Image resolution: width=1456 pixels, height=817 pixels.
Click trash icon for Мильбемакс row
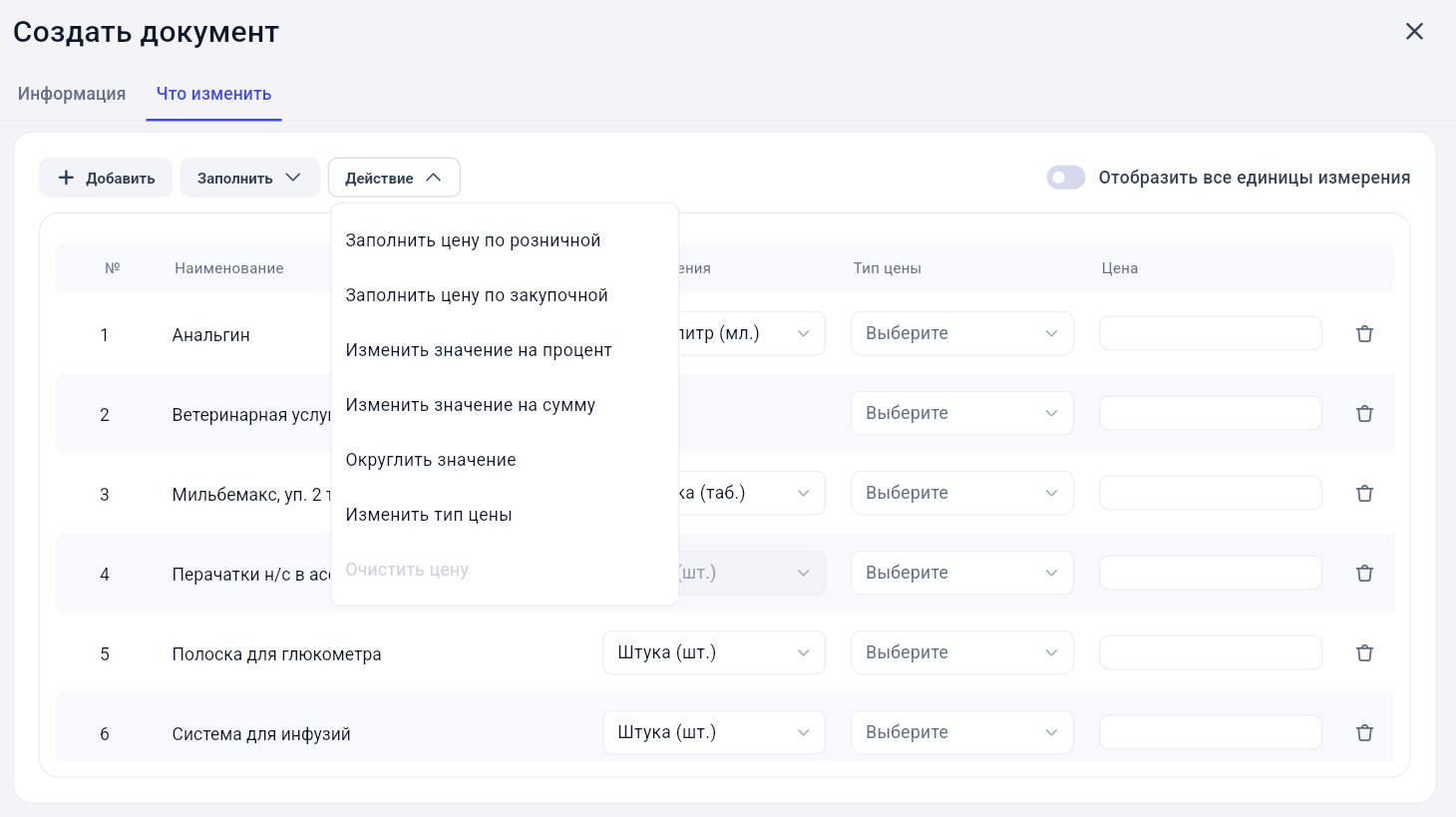[1364, 493]
